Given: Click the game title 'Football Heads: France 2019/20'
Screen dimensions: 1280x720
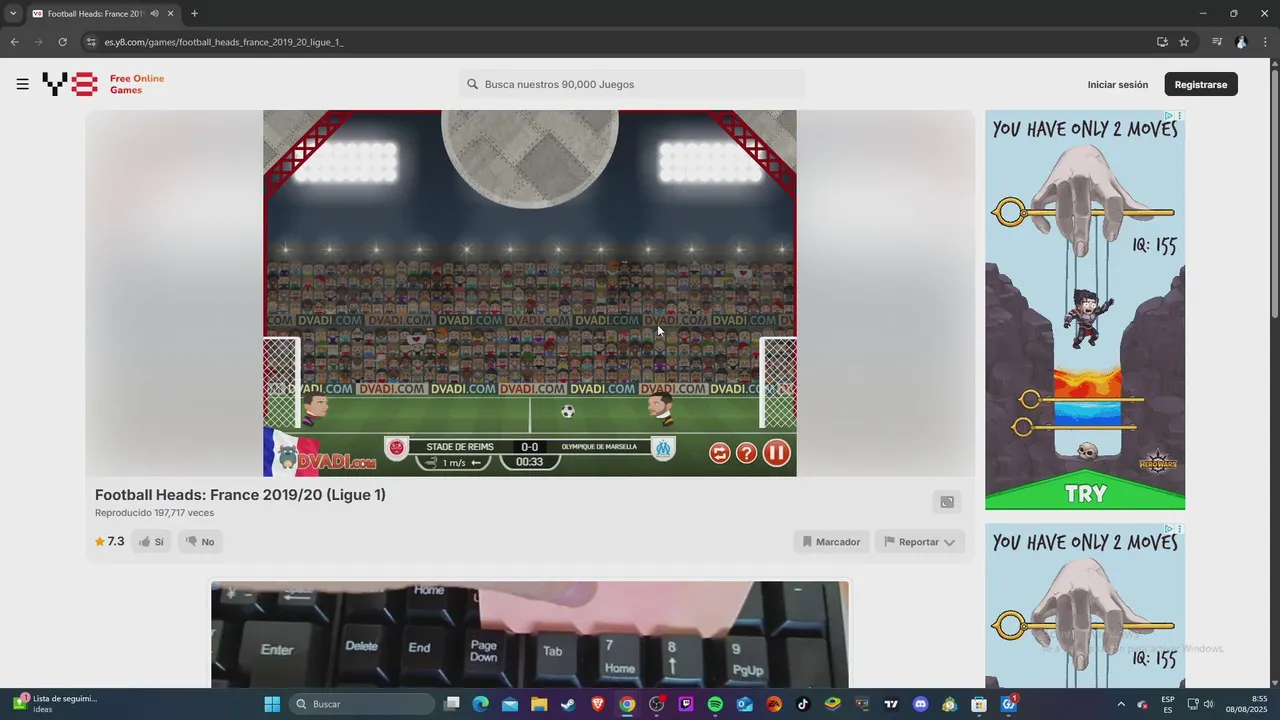Looking at the screenshot, I should tap(240, 495).
